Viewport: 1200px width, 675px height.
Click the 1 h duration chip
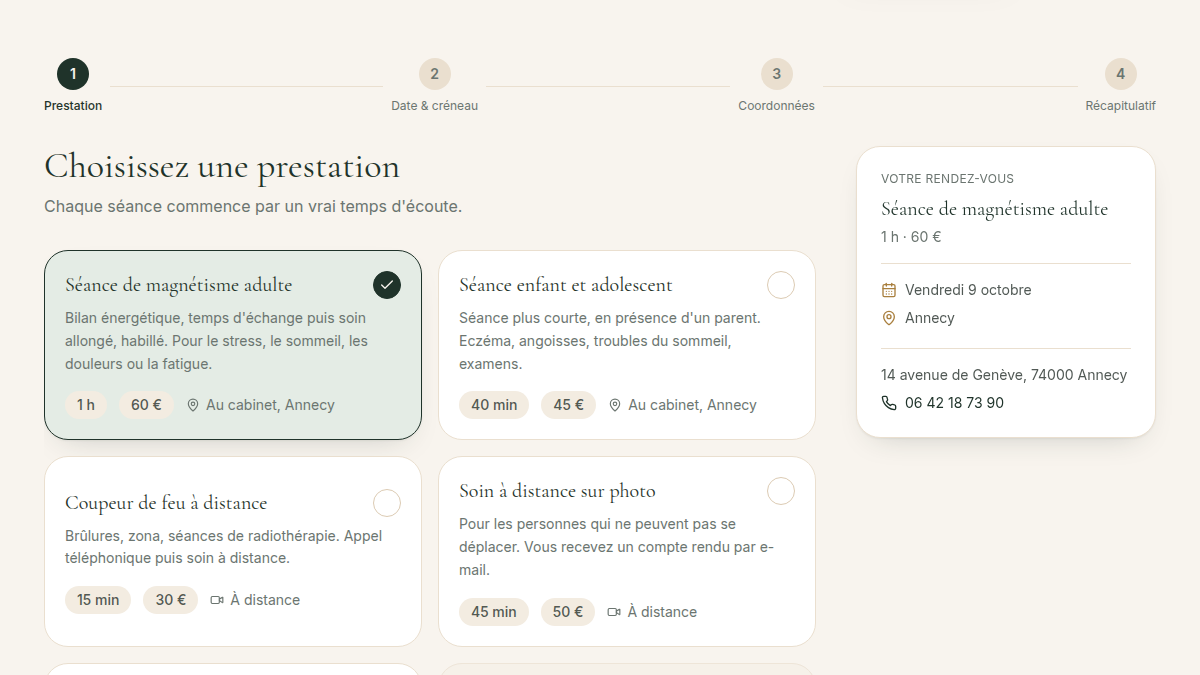point(86,405)
